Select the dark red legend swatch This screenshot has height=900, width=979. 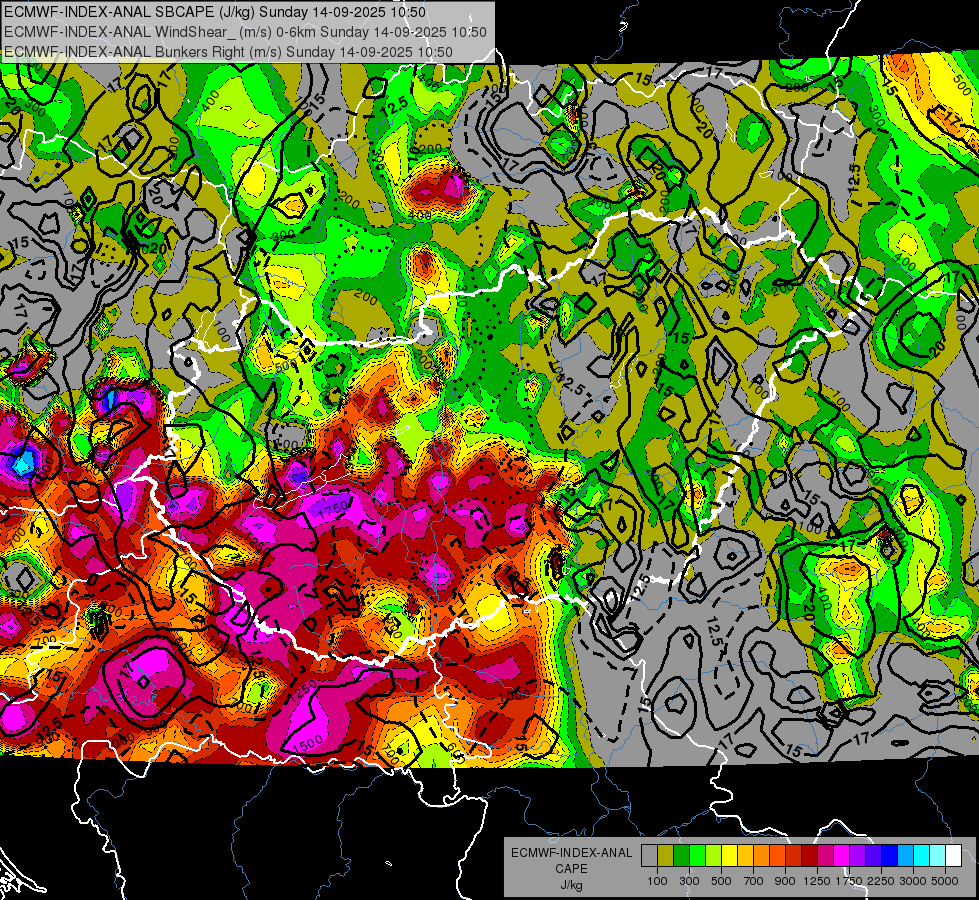pyautogui.click(x=809, y=856)
